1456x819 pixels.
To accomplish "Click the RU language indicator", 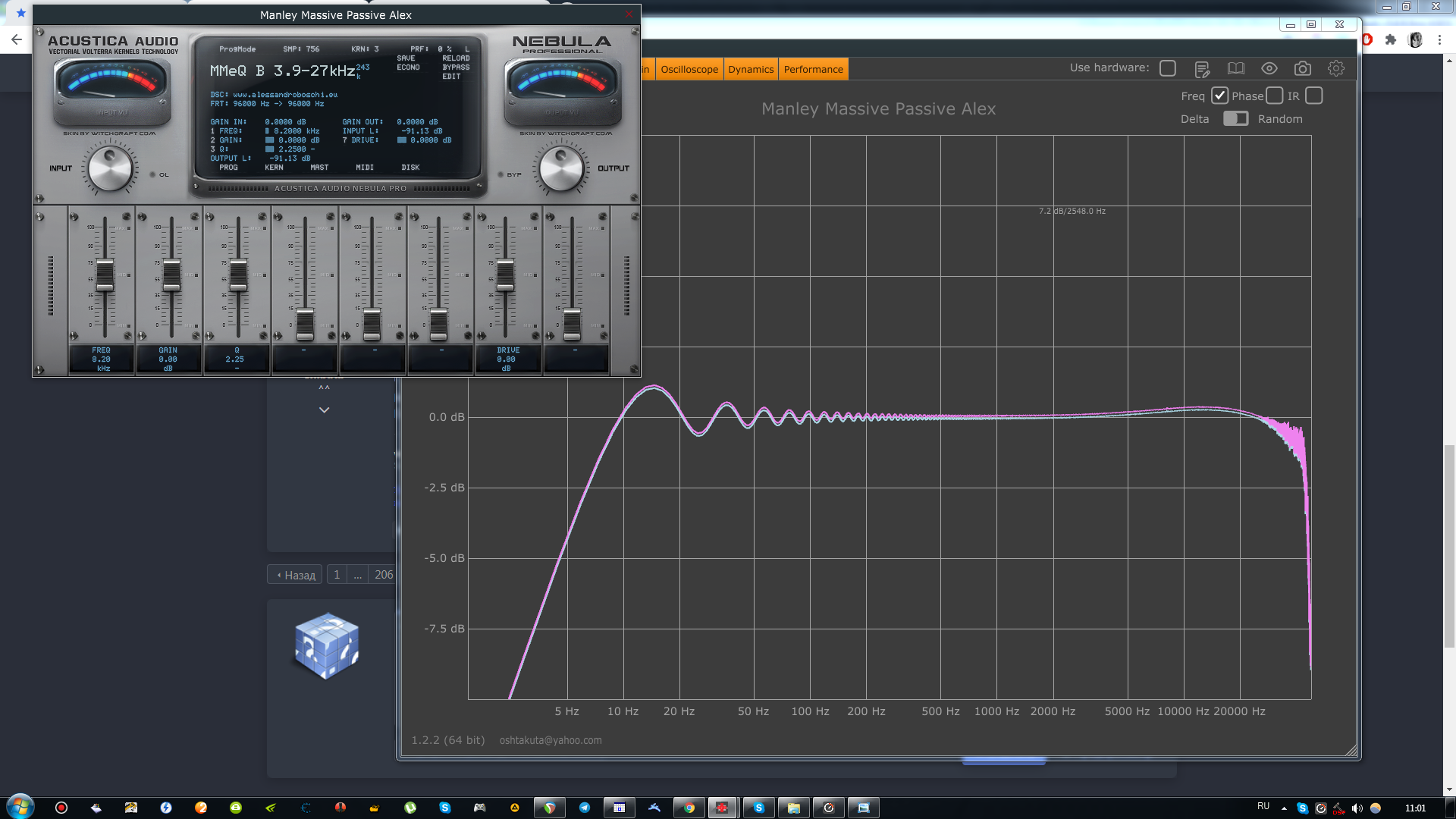I will (1263, 806).
